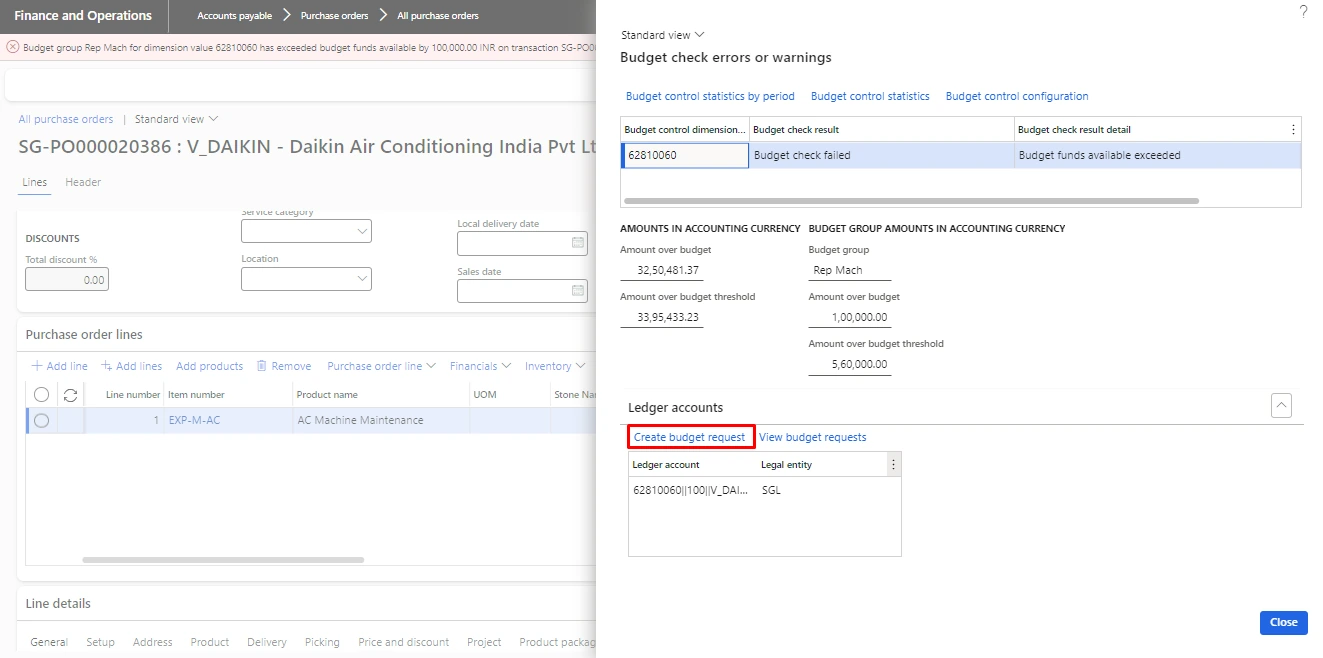Open Budget control statistics by period

click(x=710, y=96)
